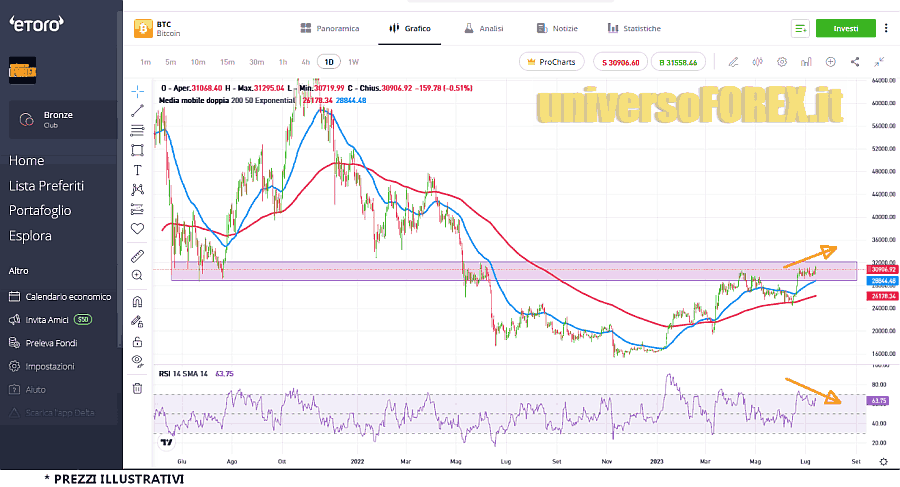Open the watchlist dropdown beside Investi
The height and width of the screenshot is (487, 900).
(800, 29)
